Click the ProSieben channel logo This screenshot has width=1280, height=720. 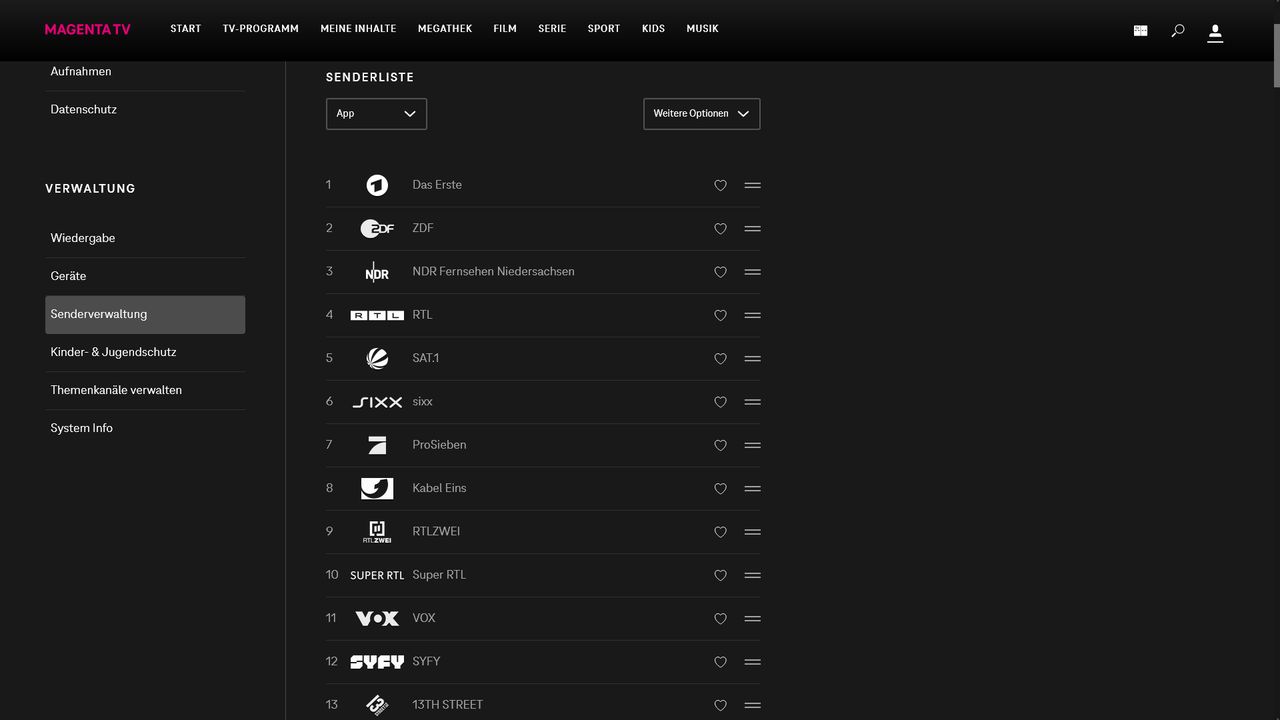(x=377, y=445)
